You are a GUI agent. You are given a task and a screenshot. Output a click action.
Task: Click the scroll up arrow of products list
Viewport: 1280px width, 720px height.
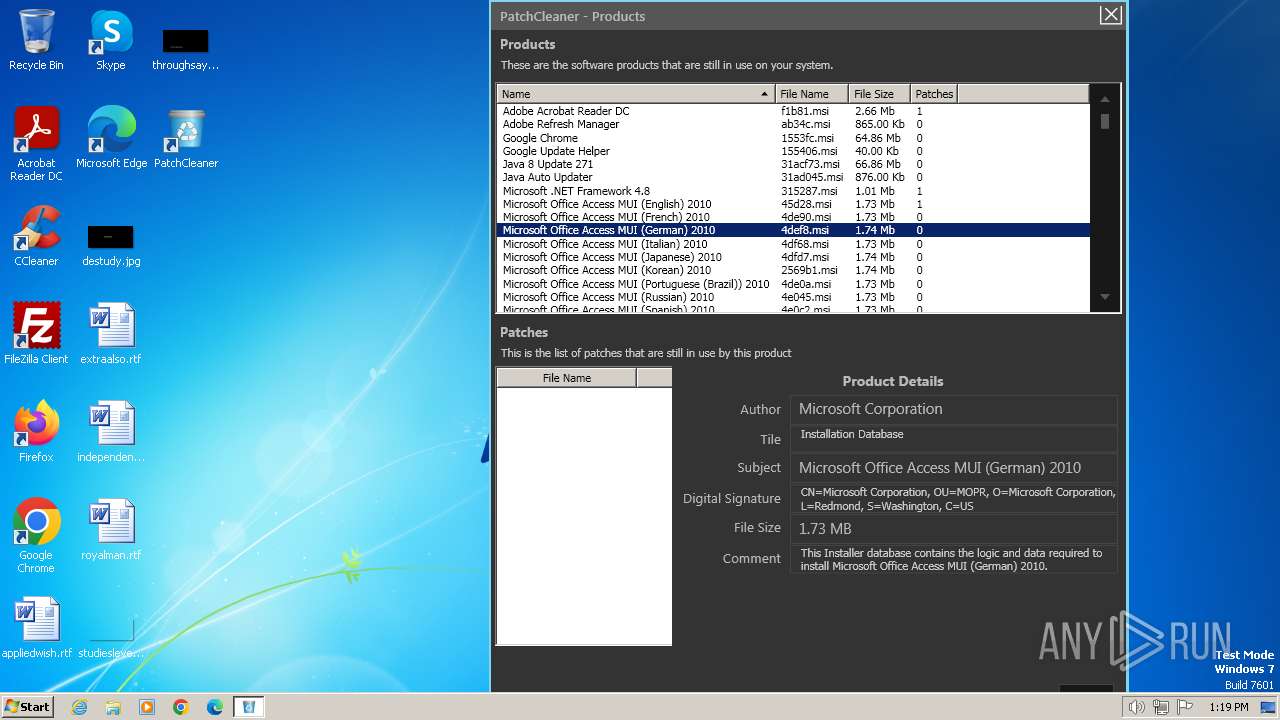pyautogui.click(x=1105, y=99)
